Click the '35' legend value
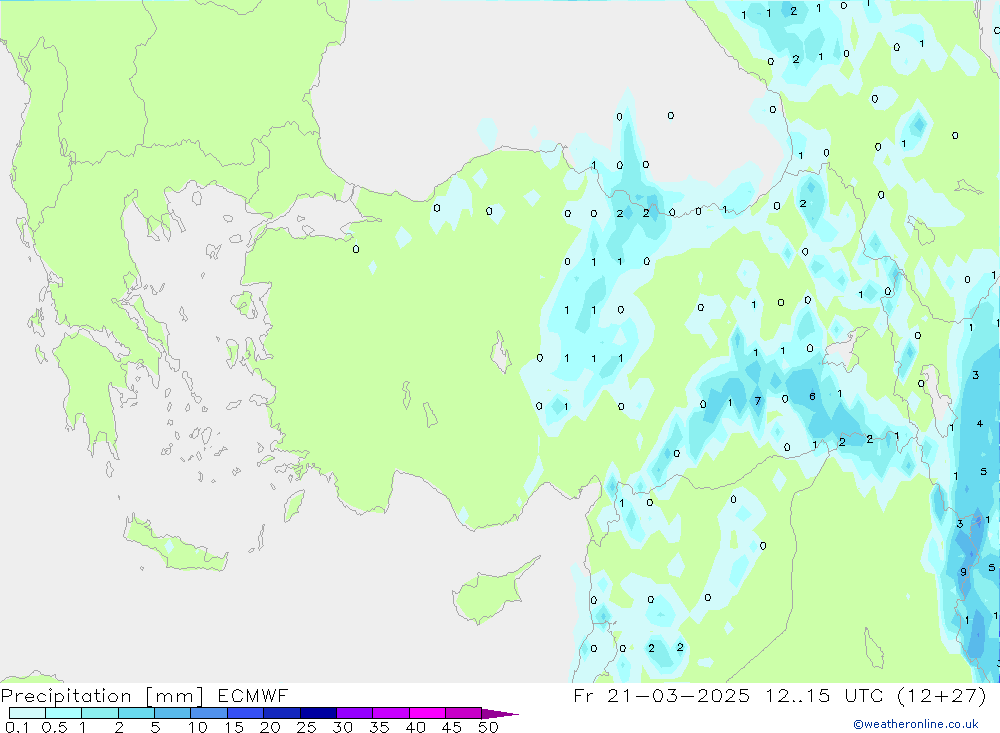The image size is (1000, 733). coord(379,727)
